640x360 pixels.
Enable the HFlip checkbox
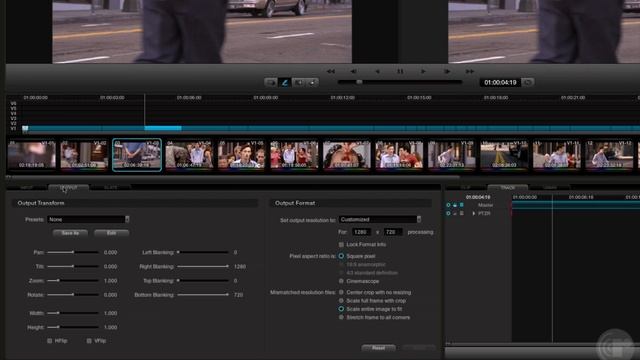pyautogui.click(x=50, y=341)
